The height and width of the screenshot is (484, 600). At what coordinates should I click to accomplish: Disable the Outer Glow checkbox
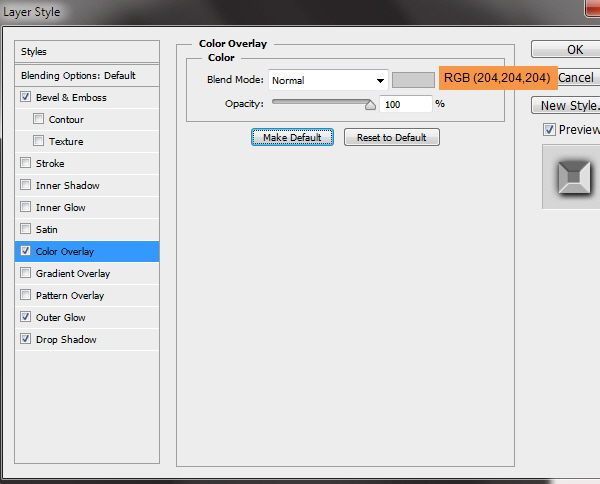pos(25,318)
